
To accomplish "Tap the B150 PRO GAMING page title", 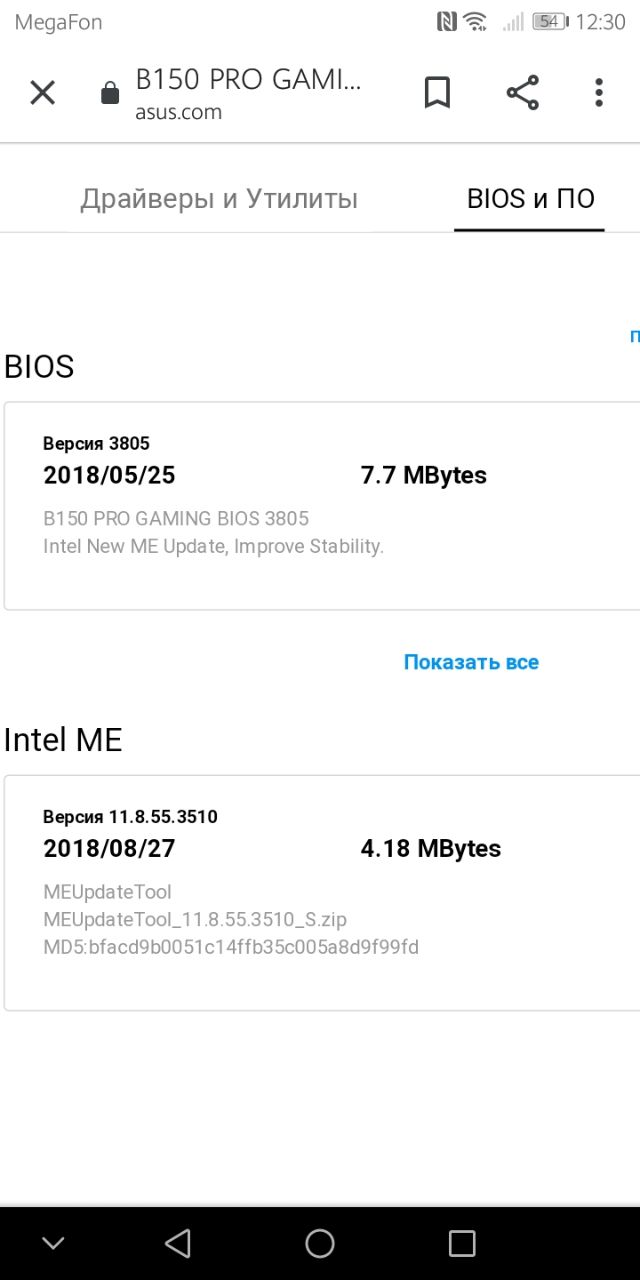I will tap(249, 80).
